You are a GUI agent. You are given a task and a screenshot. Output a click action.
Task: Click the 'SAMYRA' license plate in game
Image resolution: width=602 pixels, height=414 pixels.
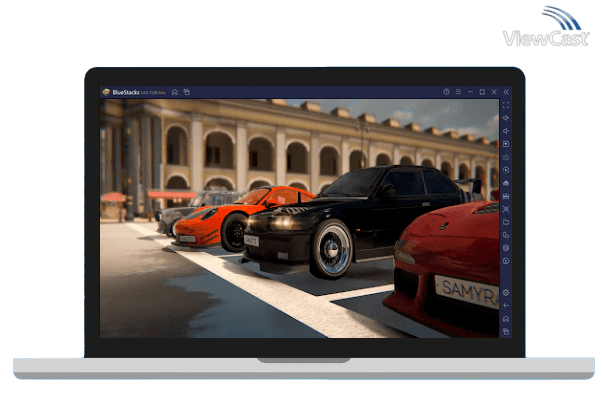pos(467,292)
